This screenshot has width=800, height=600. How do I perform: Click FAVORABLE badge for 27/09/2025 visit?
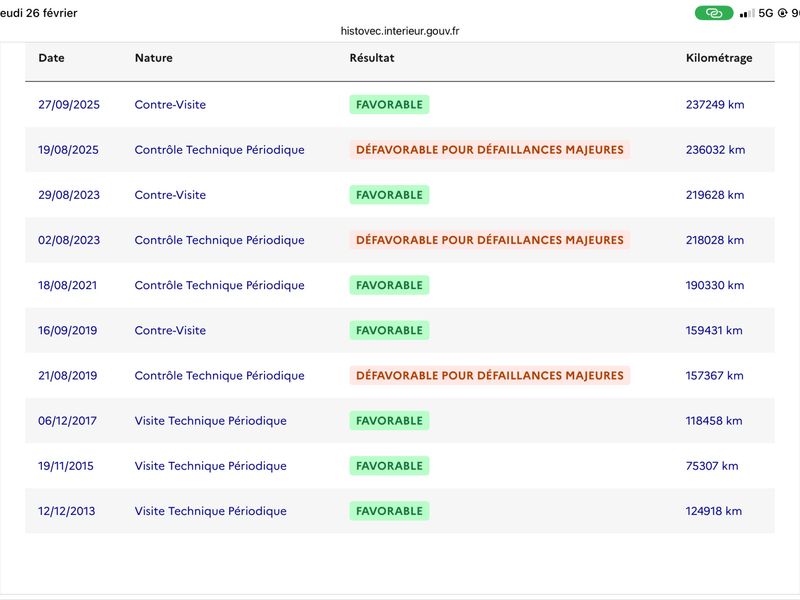click(x=389, y=105)
